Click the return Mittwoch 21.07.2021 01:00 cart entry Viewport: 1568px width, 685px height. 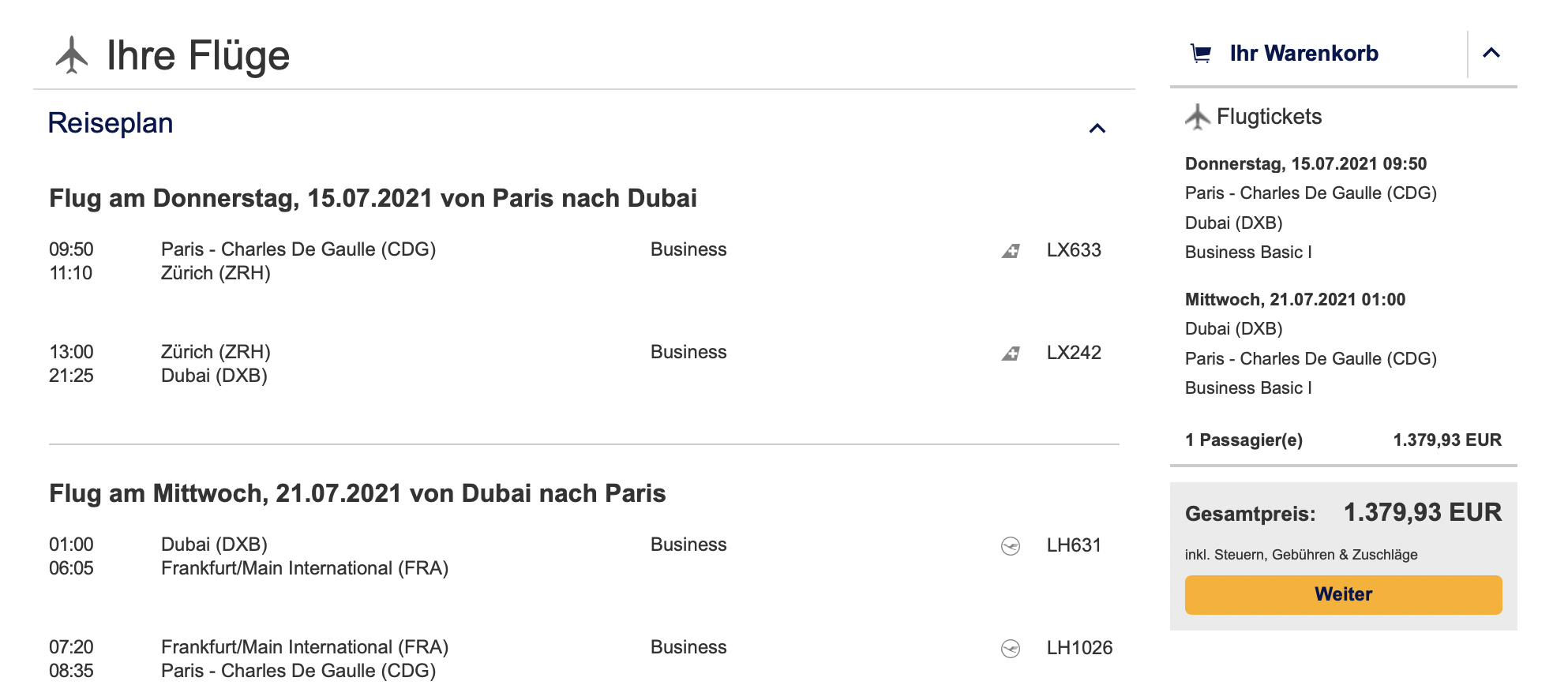pyautogui.click(x=1311, y=343)
